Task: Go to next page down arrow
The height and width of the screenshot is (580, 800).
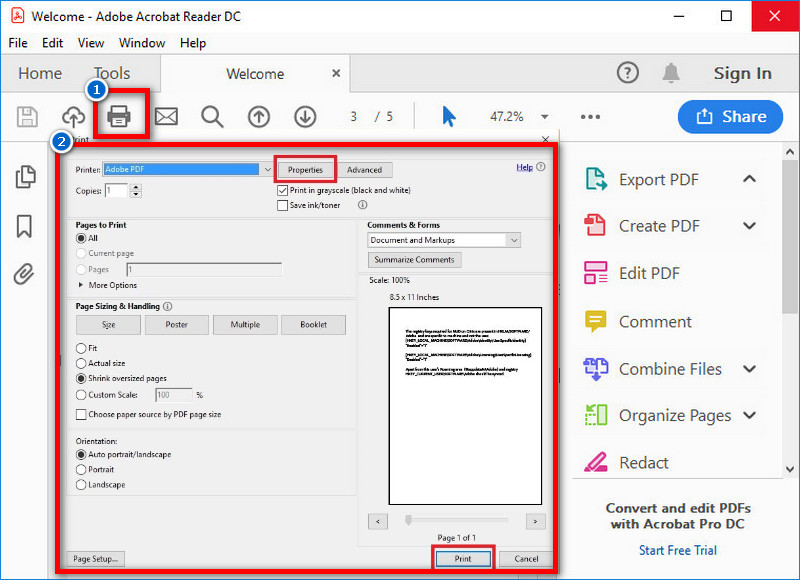Action: [x=305, y=117]
